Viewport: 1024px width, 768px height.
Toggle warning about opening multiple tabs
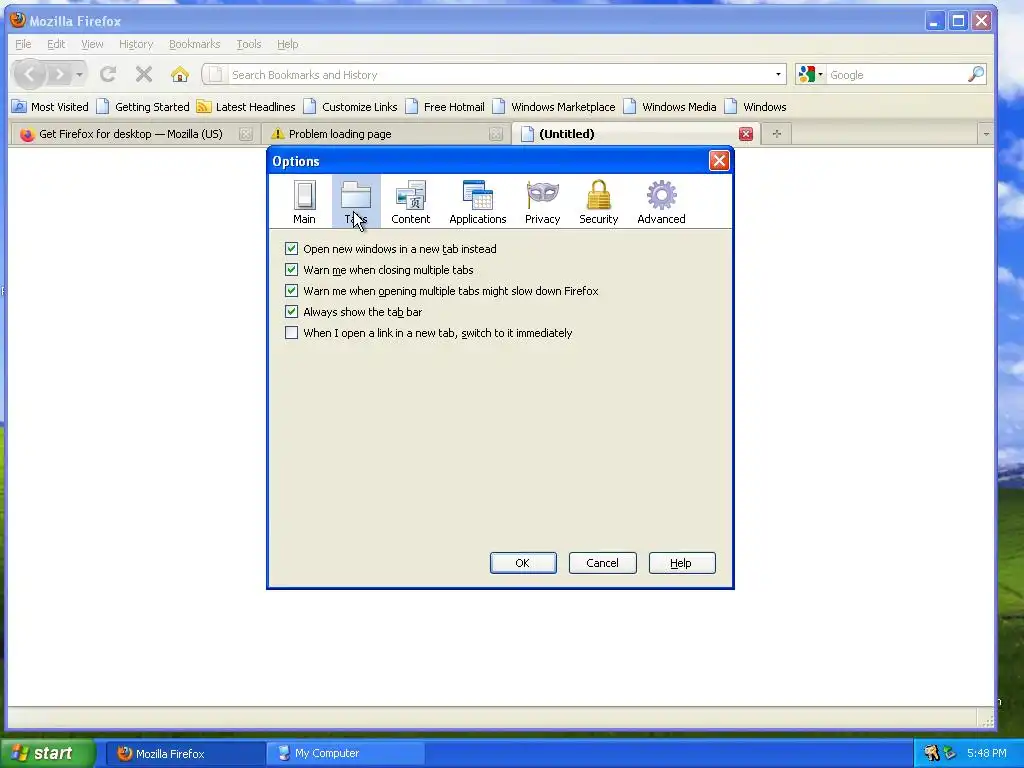[x=291, y=291]
